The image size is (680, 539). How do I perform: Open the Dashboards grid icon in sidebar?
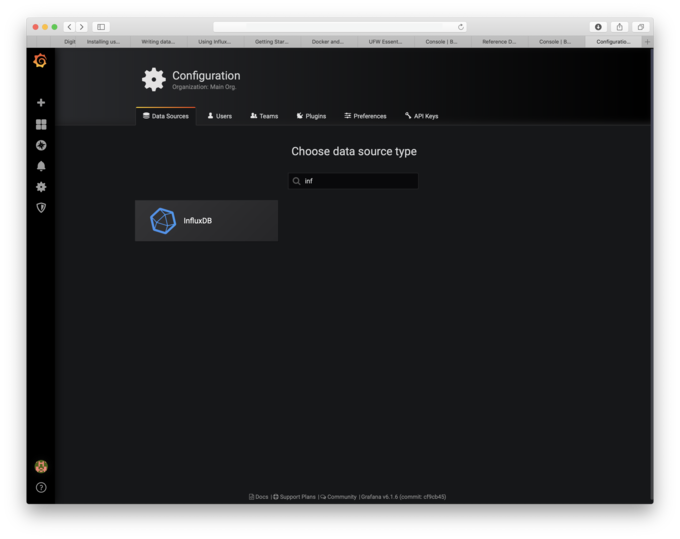coord(41,124)
